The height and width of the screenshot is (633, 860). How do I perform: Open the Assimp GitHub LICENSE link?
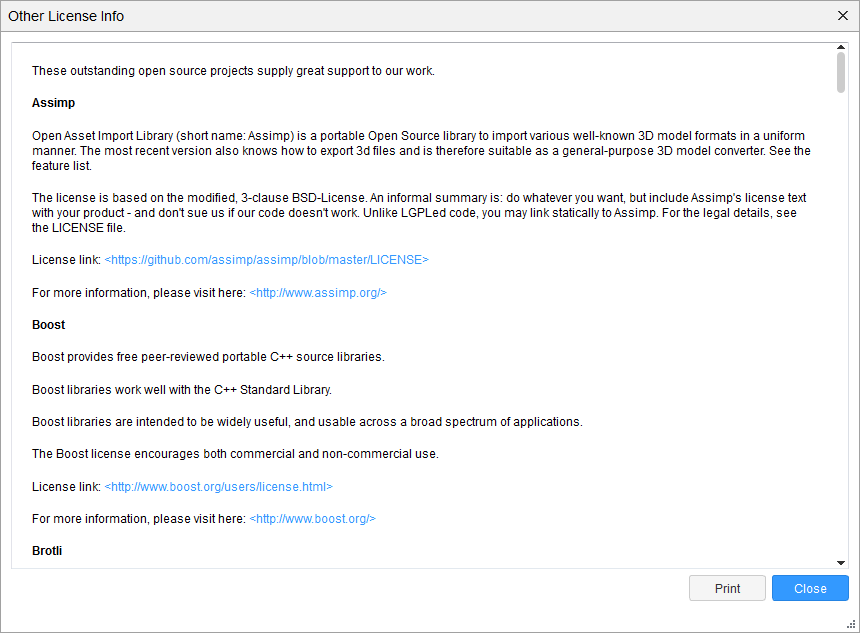(266, 260)
